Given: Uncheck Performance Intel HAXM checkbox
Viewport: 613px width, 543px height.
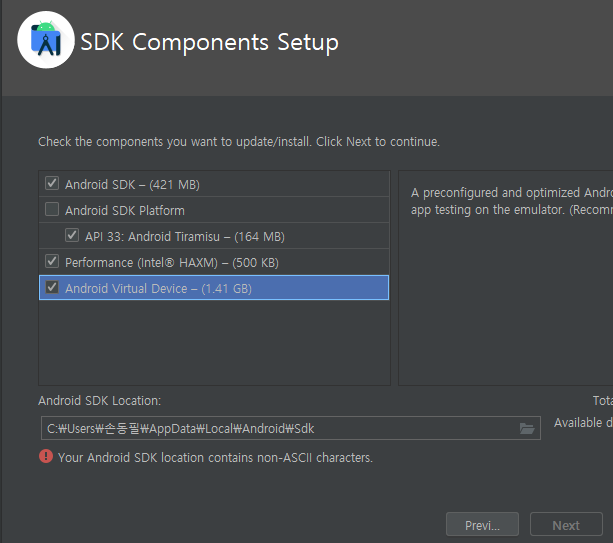Looking at the screenshot, I should (x=52, y=261).
